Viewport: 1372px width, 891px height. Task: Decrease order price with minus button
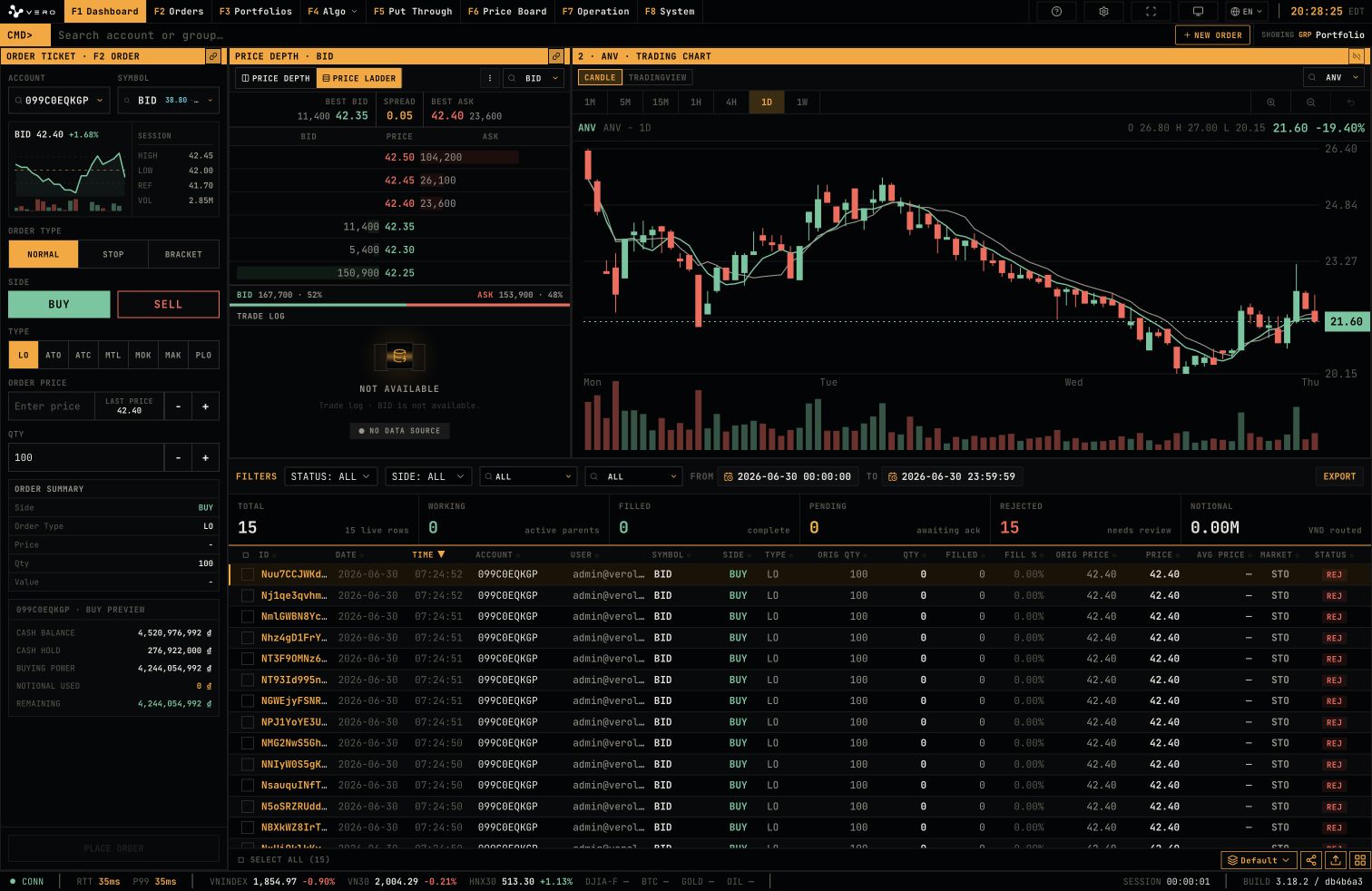[178, 406]
